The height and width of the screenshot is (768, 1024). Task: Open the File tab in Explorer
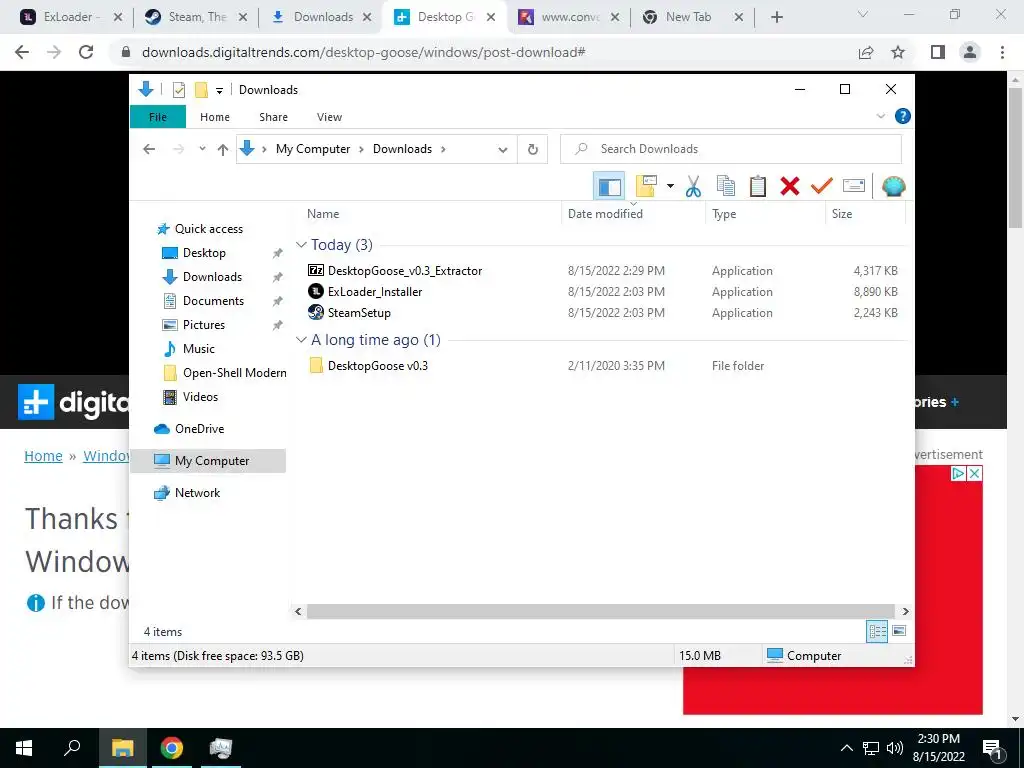coord(157,117)
